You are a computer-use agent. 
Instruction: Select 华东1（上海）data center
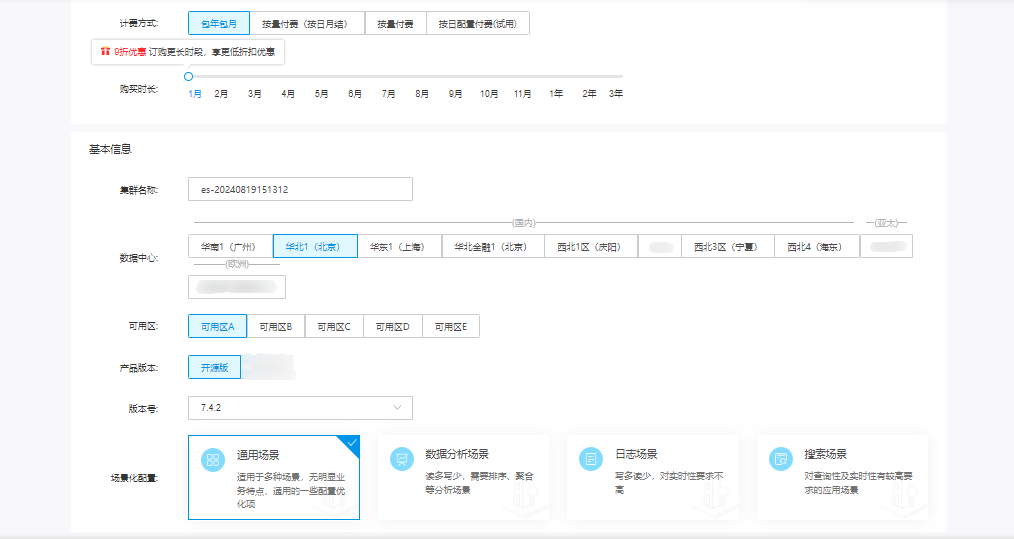click(398, 246)
